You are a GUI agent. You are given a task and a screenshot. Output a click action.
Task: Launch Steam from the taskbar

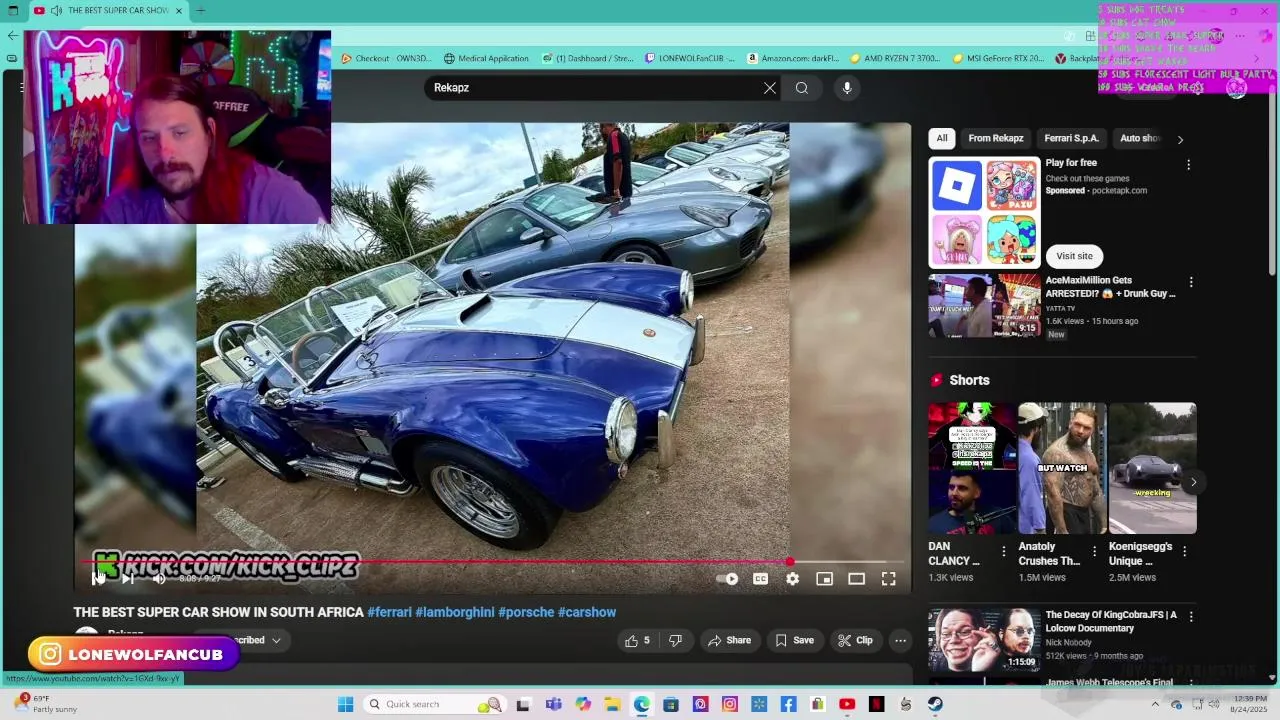935,704
